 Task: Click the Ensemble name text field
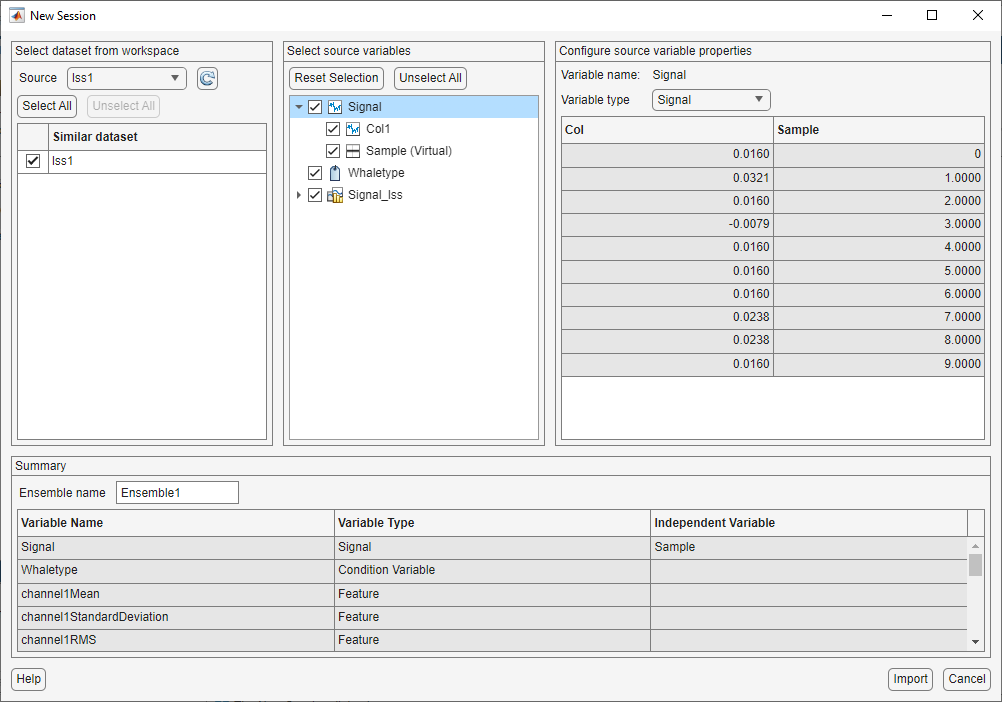177,492
